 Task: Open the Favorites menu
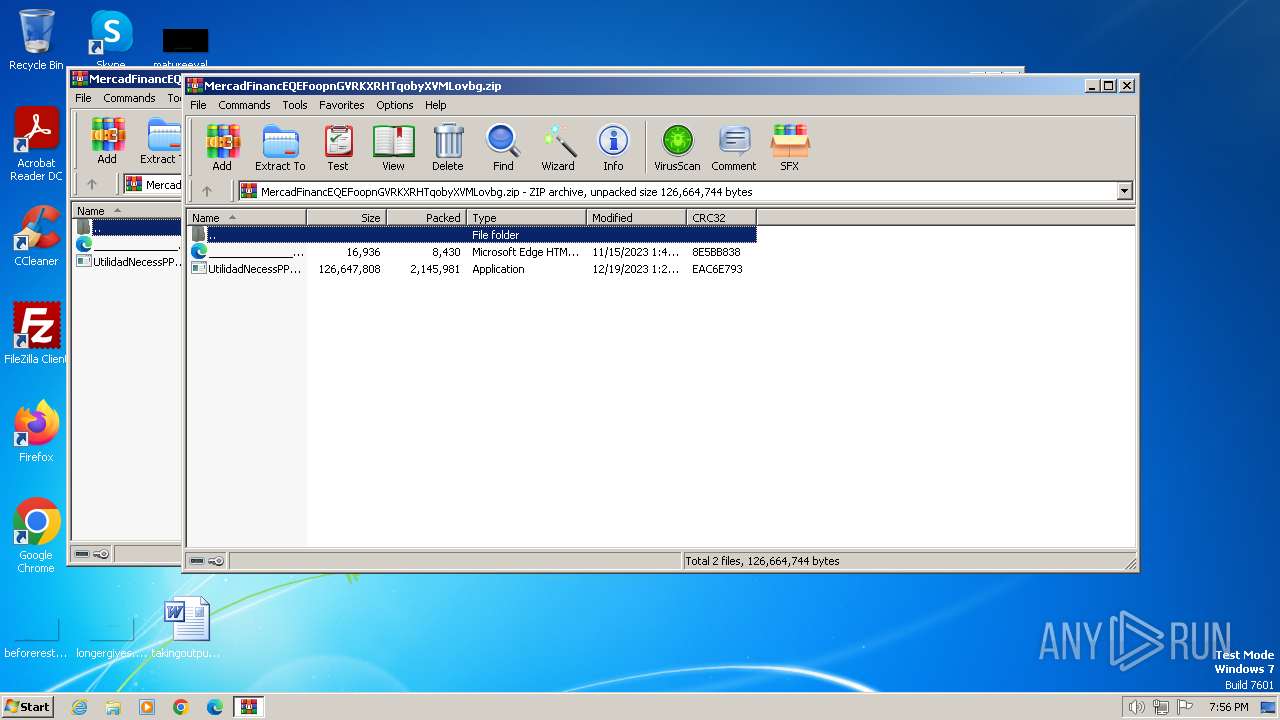[342, 105]
